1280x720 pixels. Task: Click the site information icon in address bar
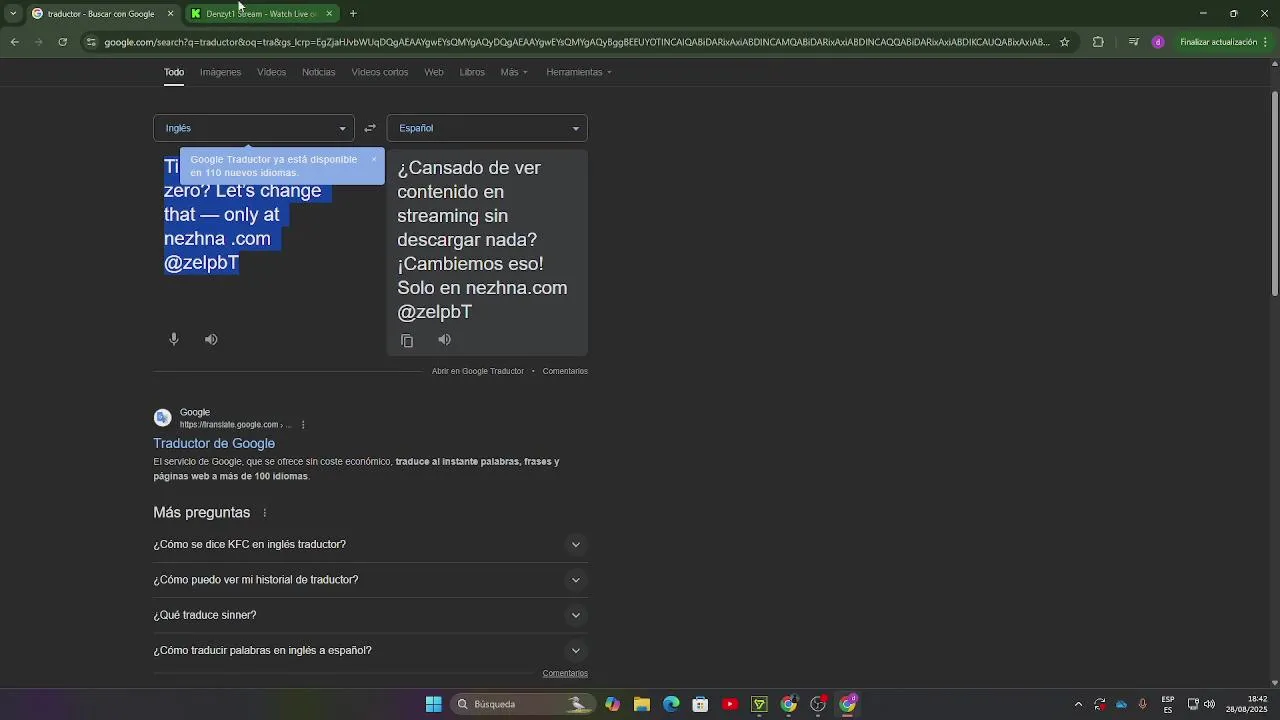(91, 42)
